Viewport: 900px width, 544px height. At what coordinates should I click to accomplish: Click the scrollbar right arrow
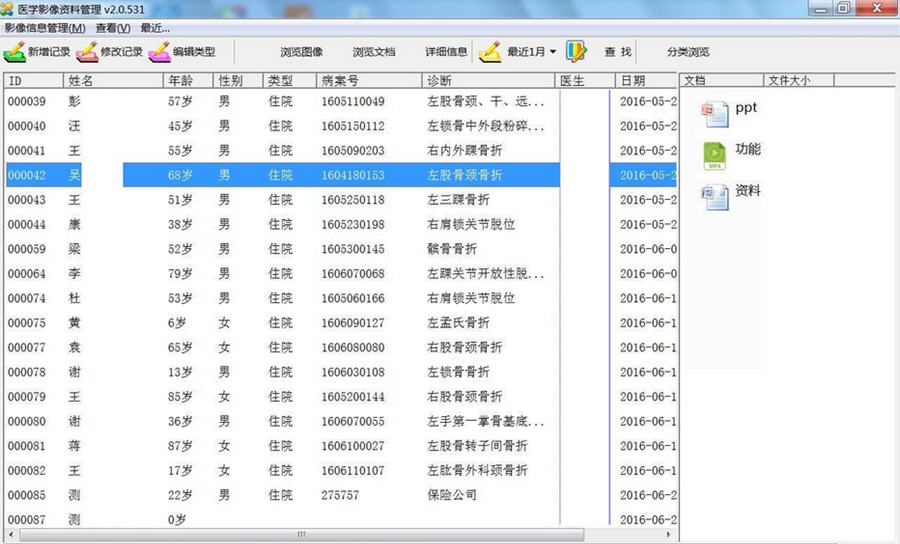(x=669, y=535)
